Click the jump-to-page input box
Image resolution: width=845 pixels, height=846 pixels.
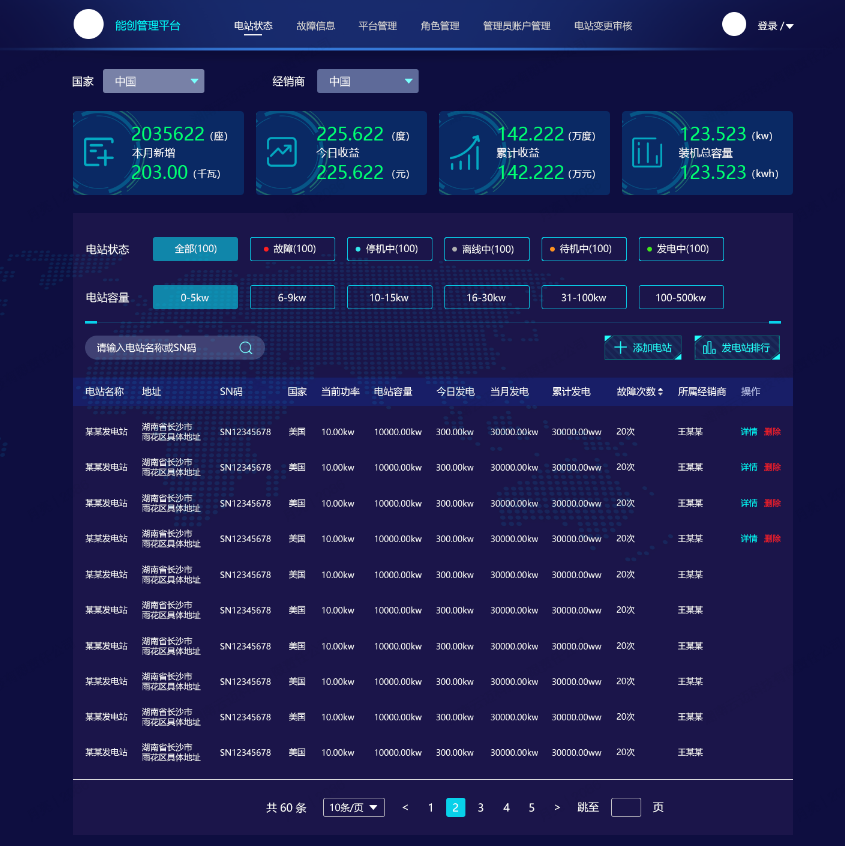point(626,807)
